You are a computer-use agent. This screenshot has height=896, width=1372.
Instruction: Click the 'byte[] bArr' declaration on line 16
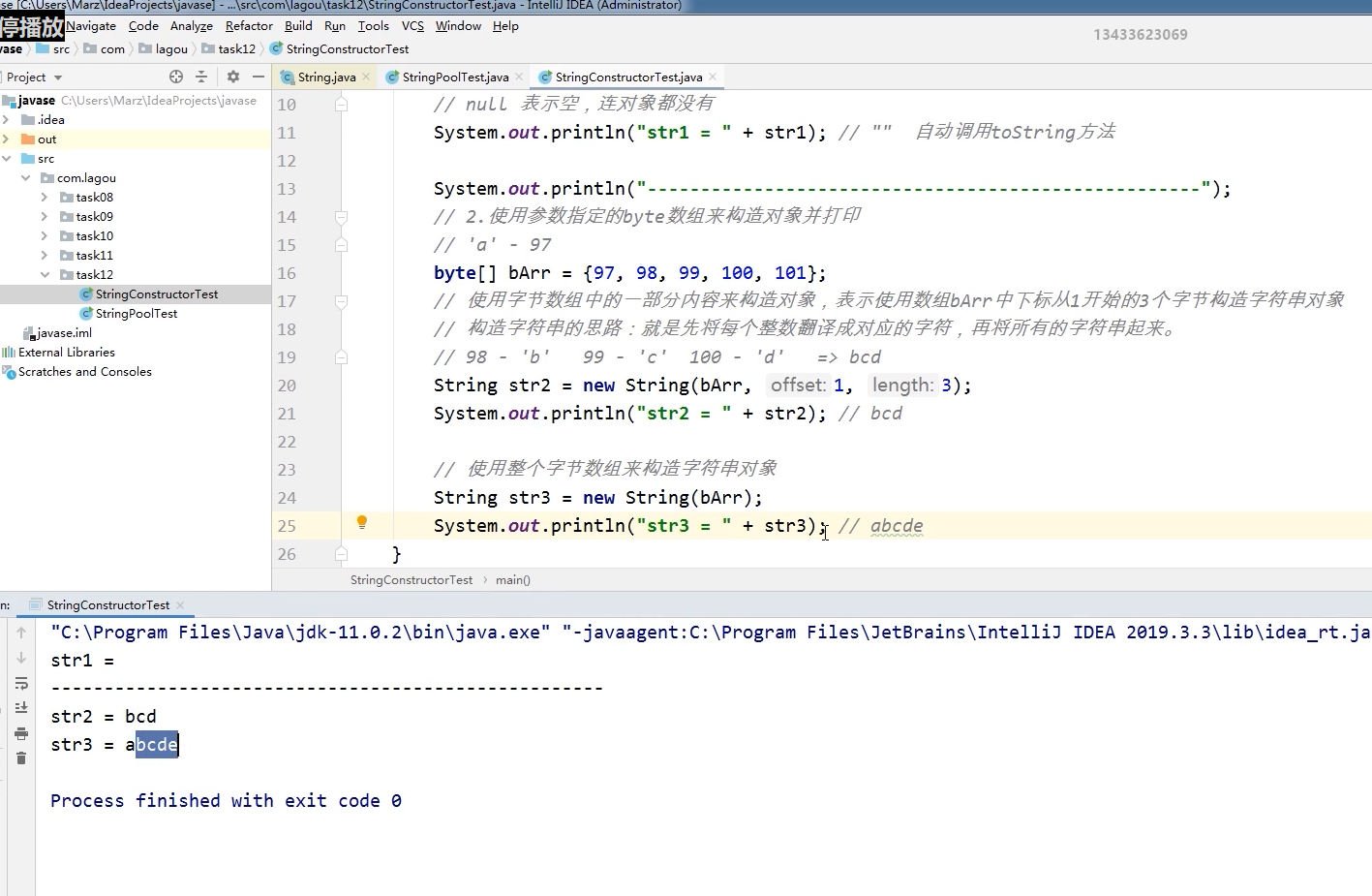pos(492,273)
